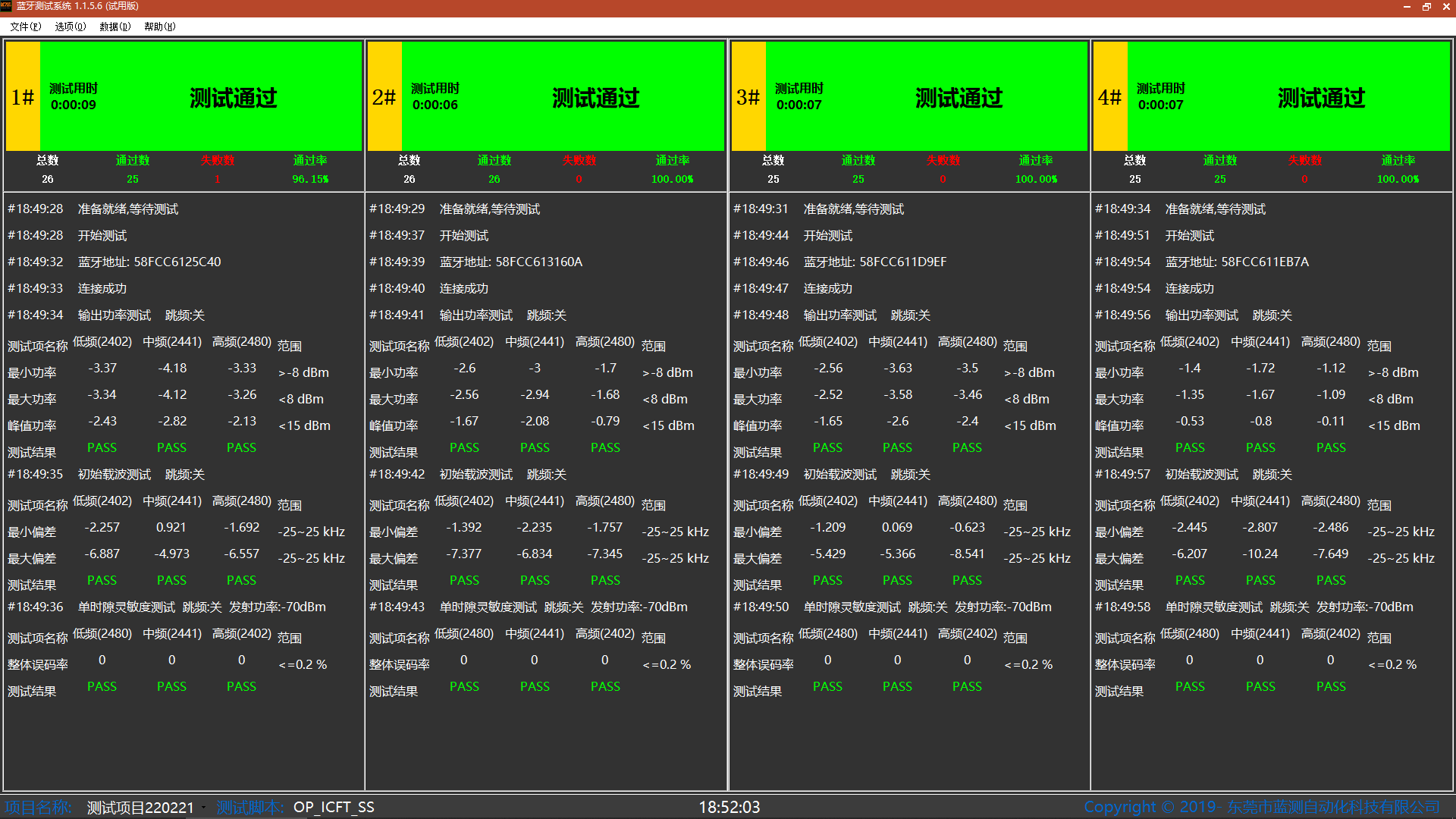The image size is (1456, 819).
Task: Click 18:49:43 单时隙灵敏度测试 log entry
Action: [529, 607]
